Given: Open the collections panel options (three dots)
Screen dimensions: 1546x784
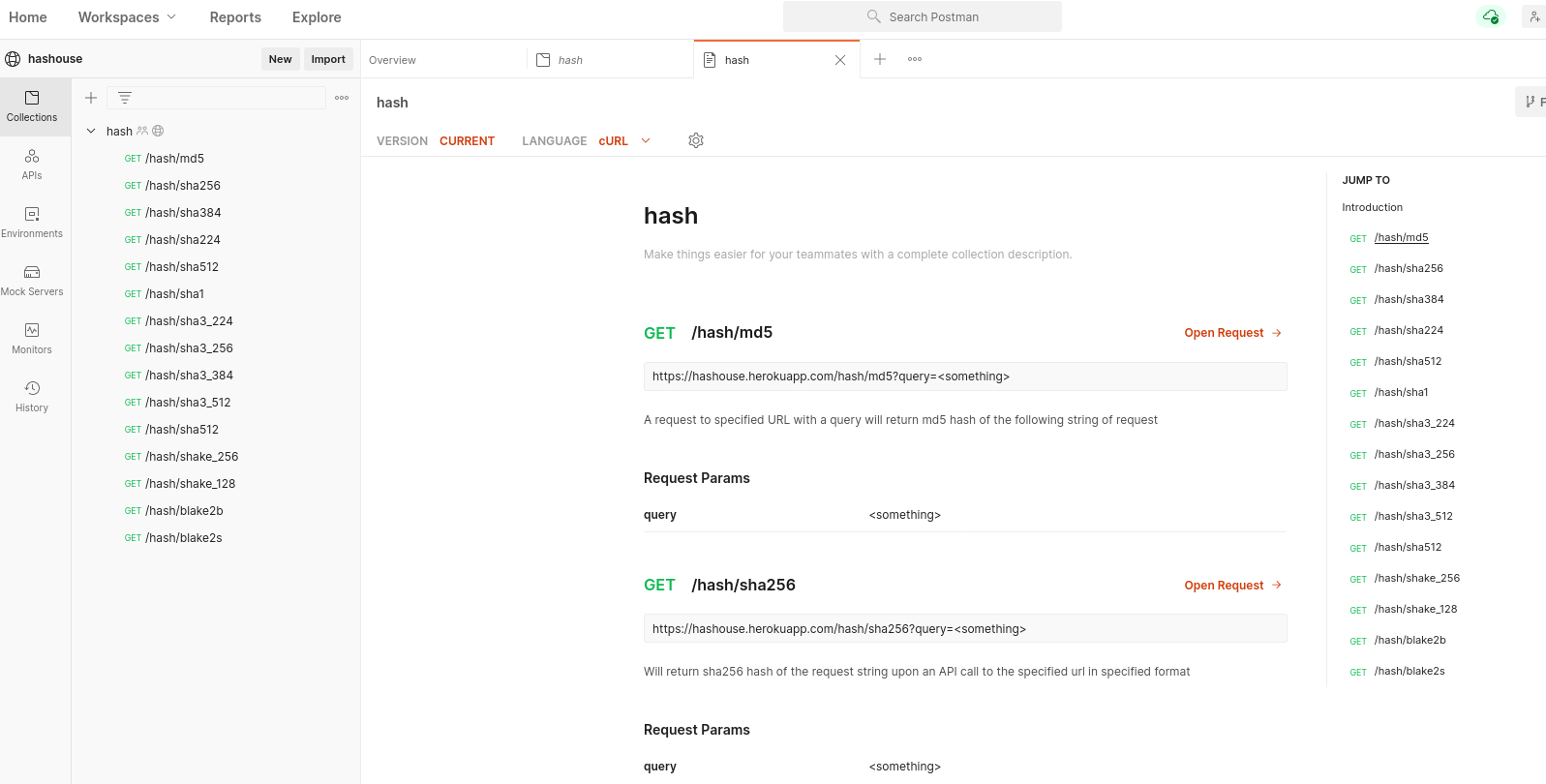Looking at the screenshot, I should pos(342,98).
